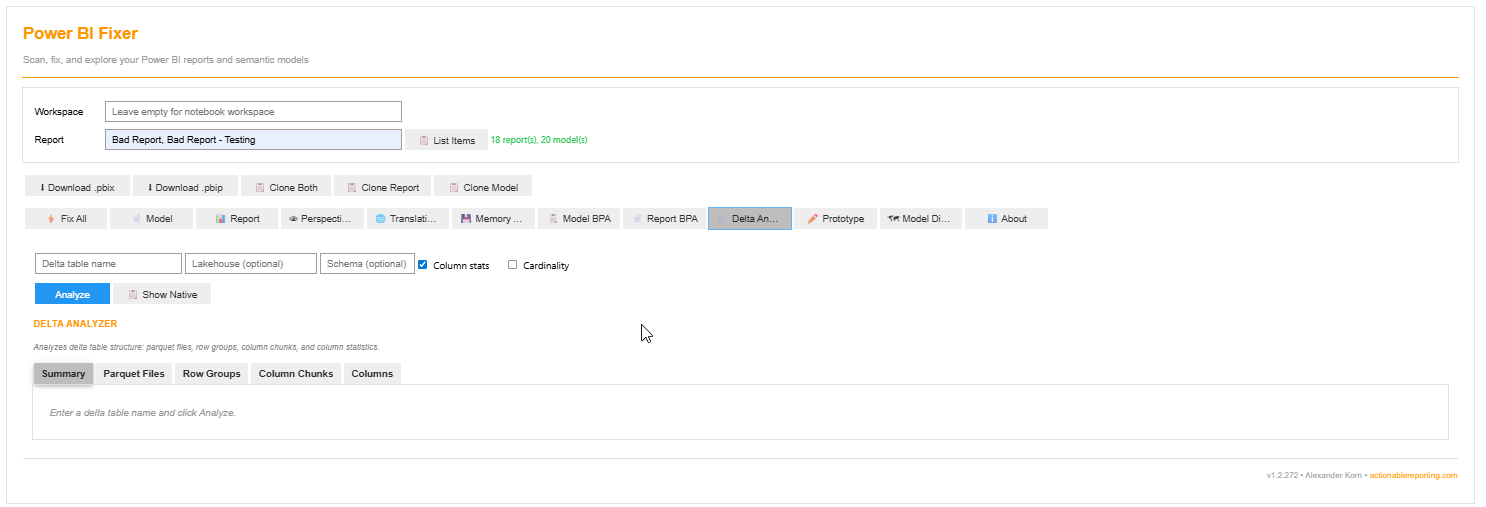Switch to the Columns sub-tab
This screenshot has width=1486, height=507.
[x=372, y=373]
